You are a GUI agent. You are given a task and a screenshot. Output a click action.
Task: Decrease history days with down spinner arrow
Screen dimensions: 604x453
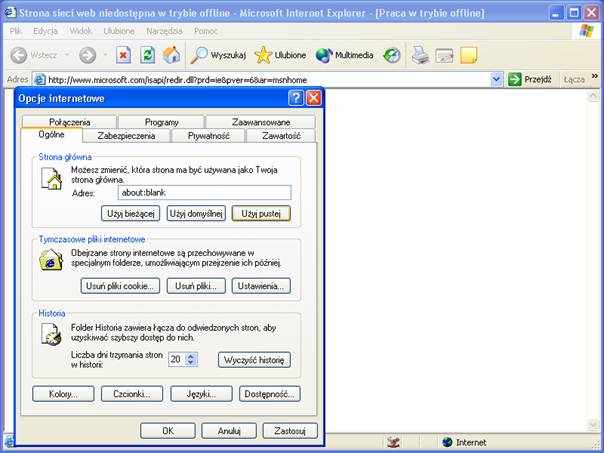click(x=191, y=362)
